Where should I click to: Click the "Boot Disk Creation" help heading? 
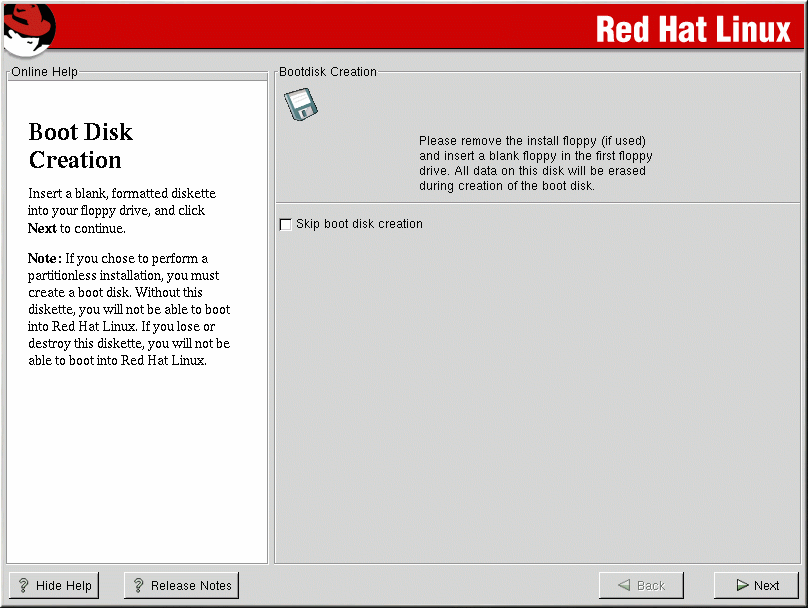[x=80, y=146]
